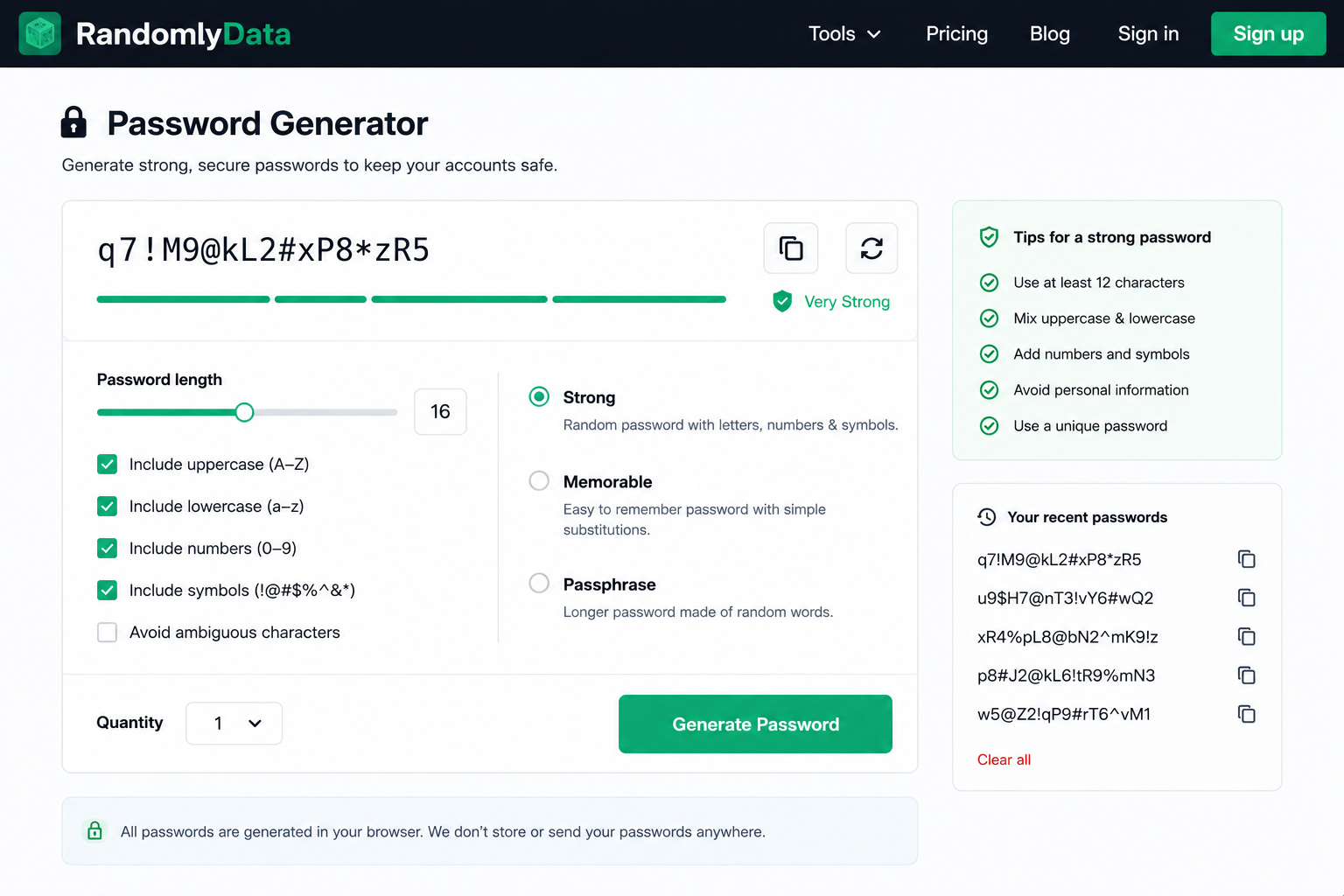Copy recent password u9$H7@nT3!vY6#wQ2
The image size is (1344, 896).
1247,598
